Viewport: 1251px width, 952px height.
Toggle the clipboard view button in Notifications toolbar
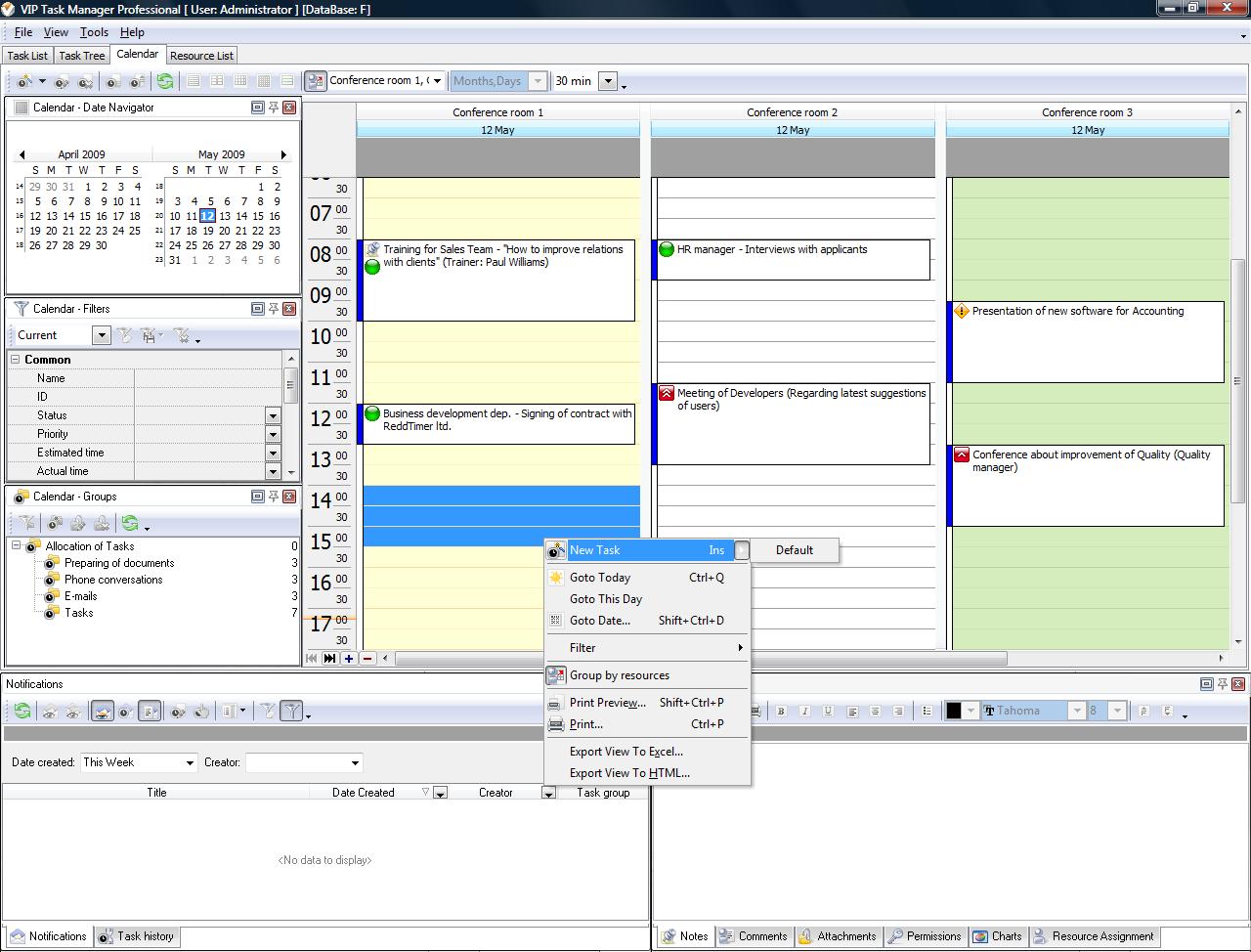tap(150, 711)
